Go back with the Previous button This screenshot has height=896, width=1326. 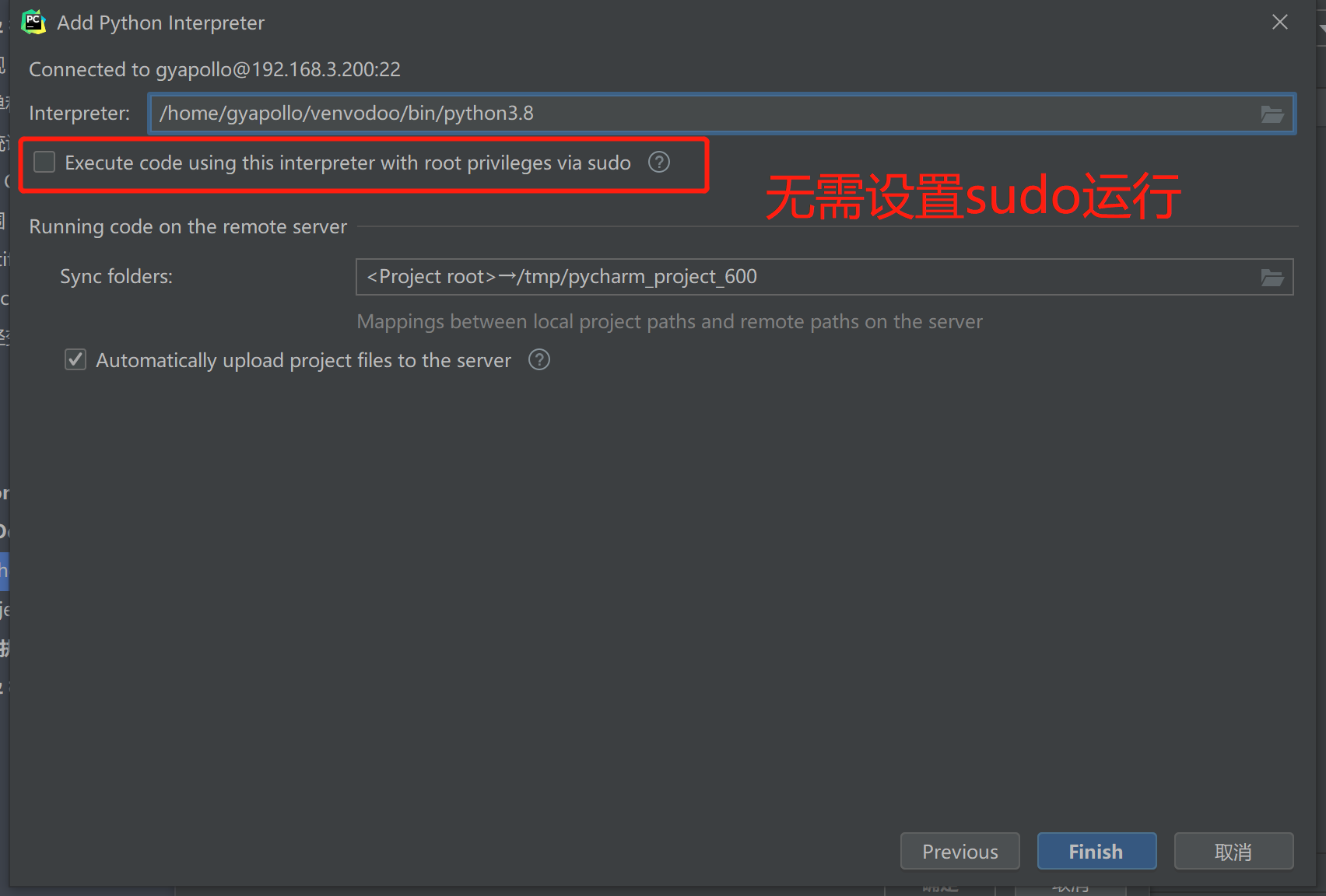tap(960, 852)
